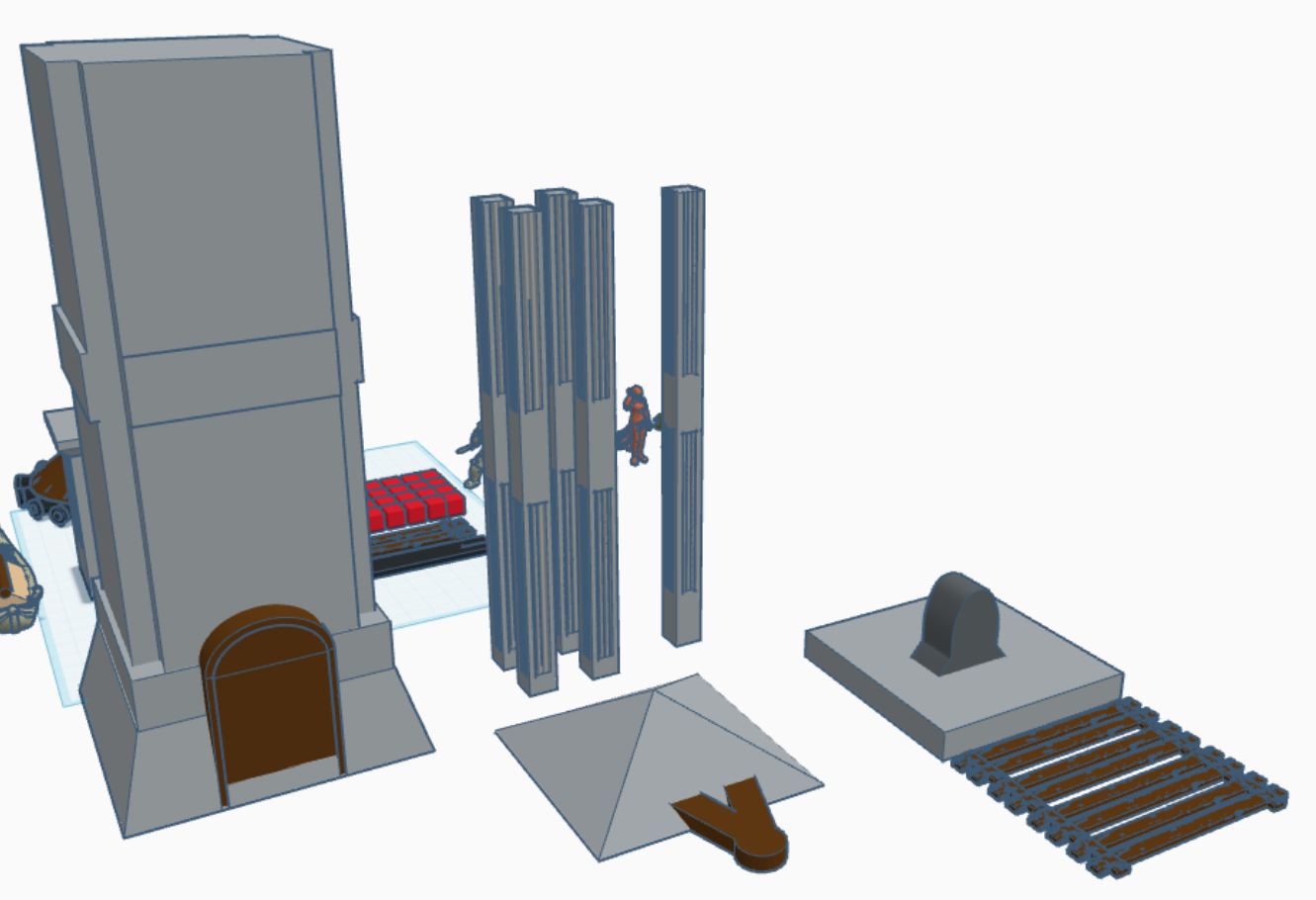Select the brown wooden rail track

[x=1120, y=786]
